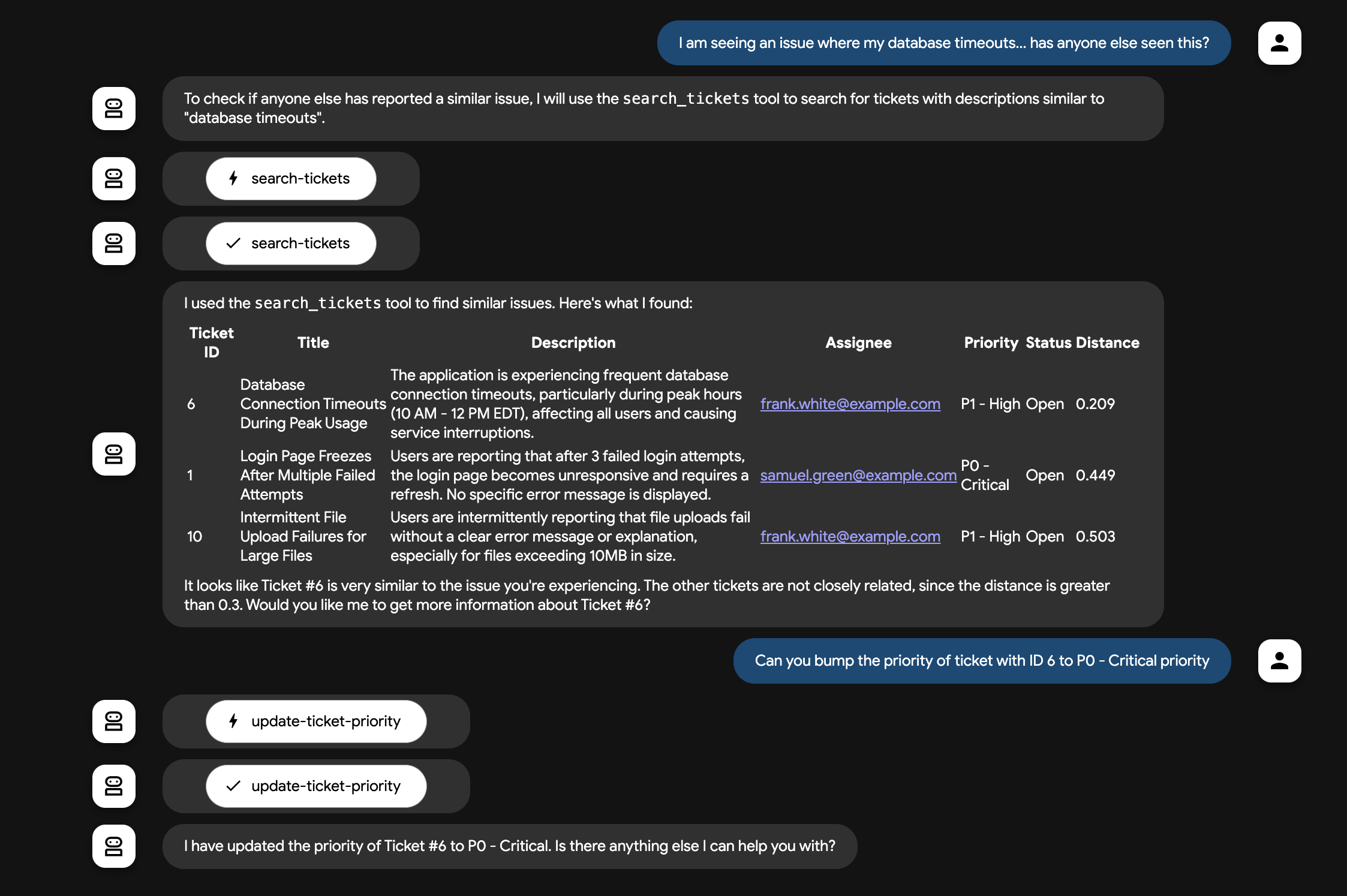Open frank.white@example.com link for ticket 10
The height and width of the screenshot is (896, 1347).
(850, 537)
